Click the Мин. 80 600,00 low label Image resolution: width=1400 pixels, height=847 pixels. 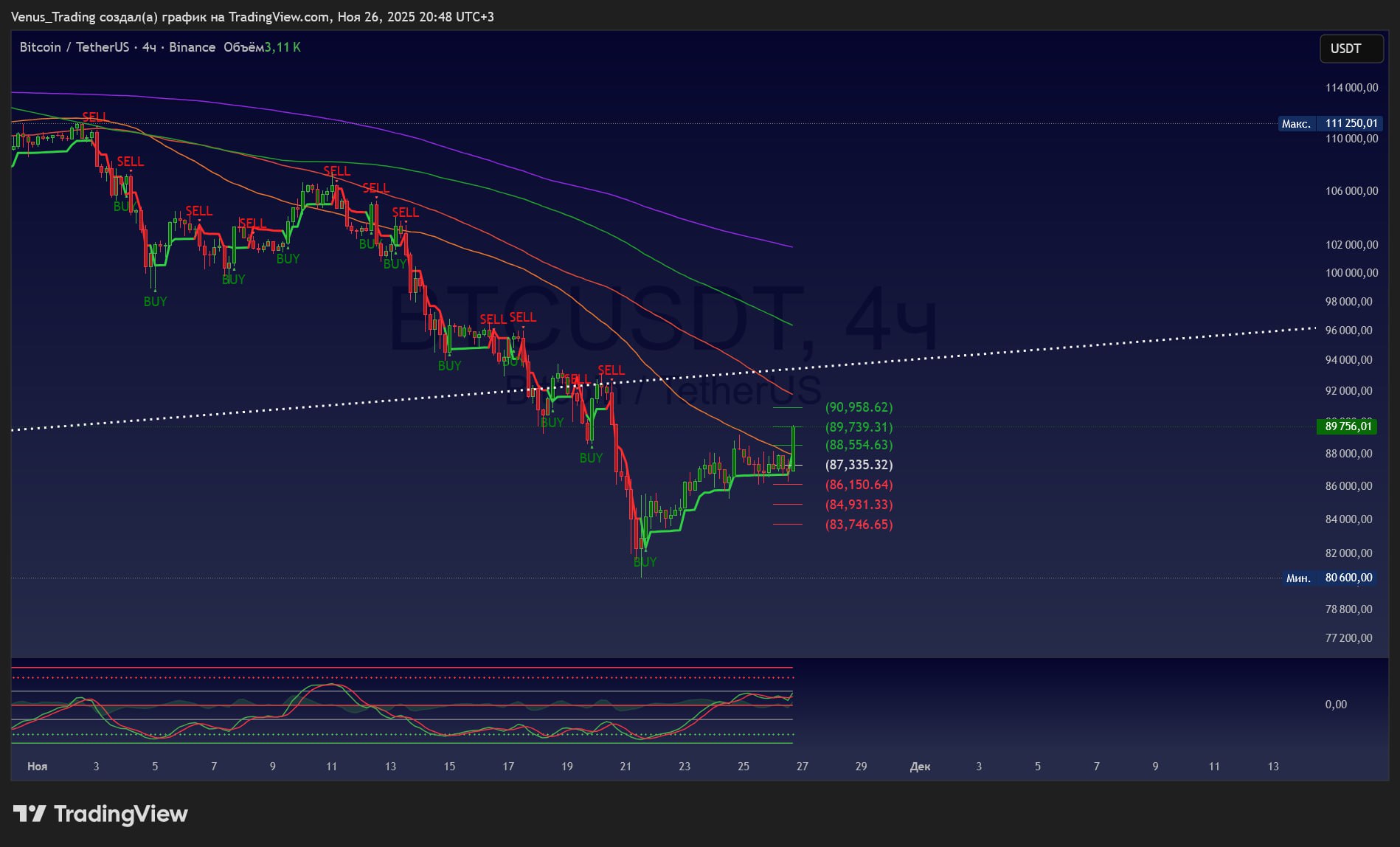[1329, 578]
